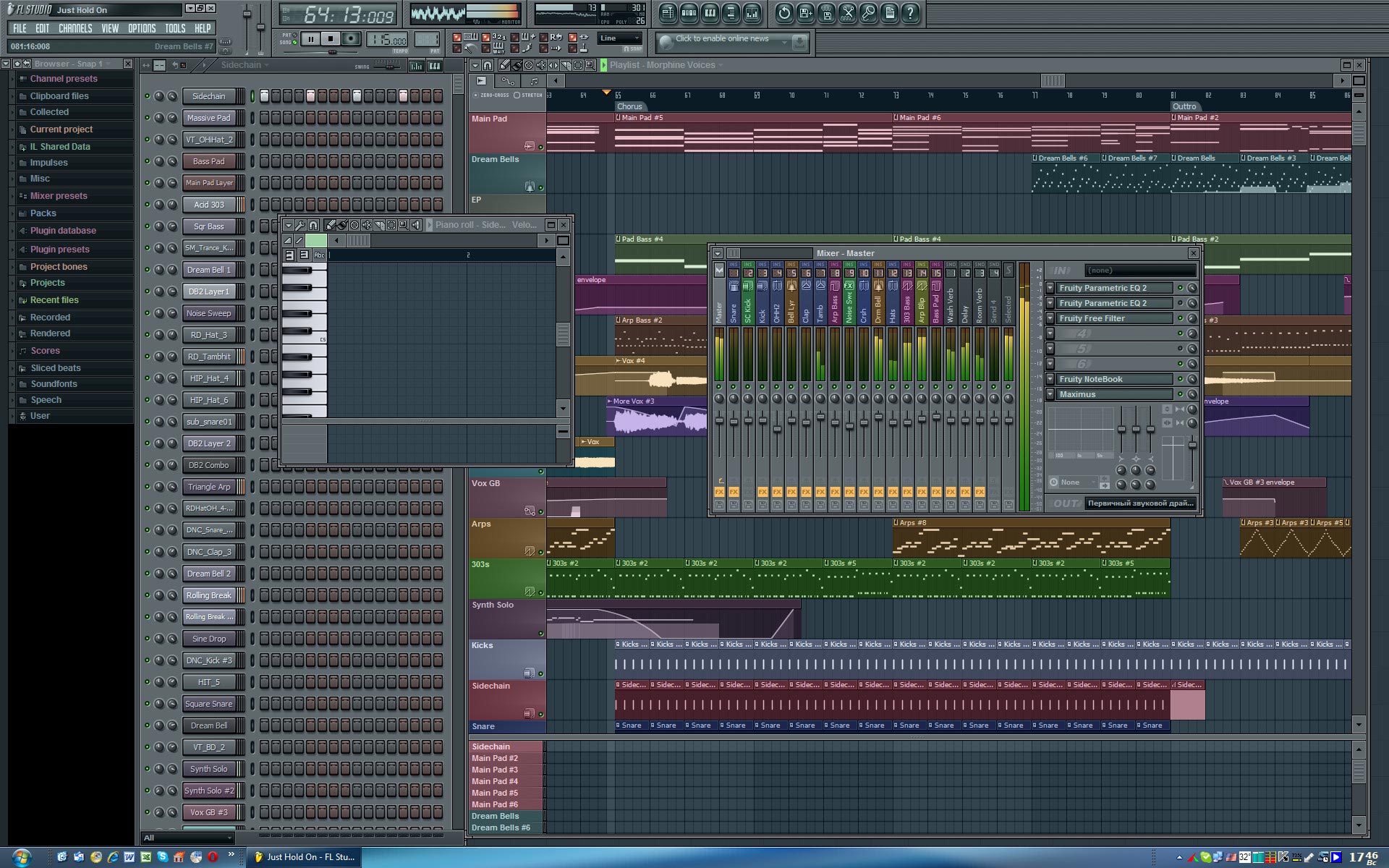Open the Piano roll from main toolbar
Screen dimensions: 1389x868
[710, 13]
